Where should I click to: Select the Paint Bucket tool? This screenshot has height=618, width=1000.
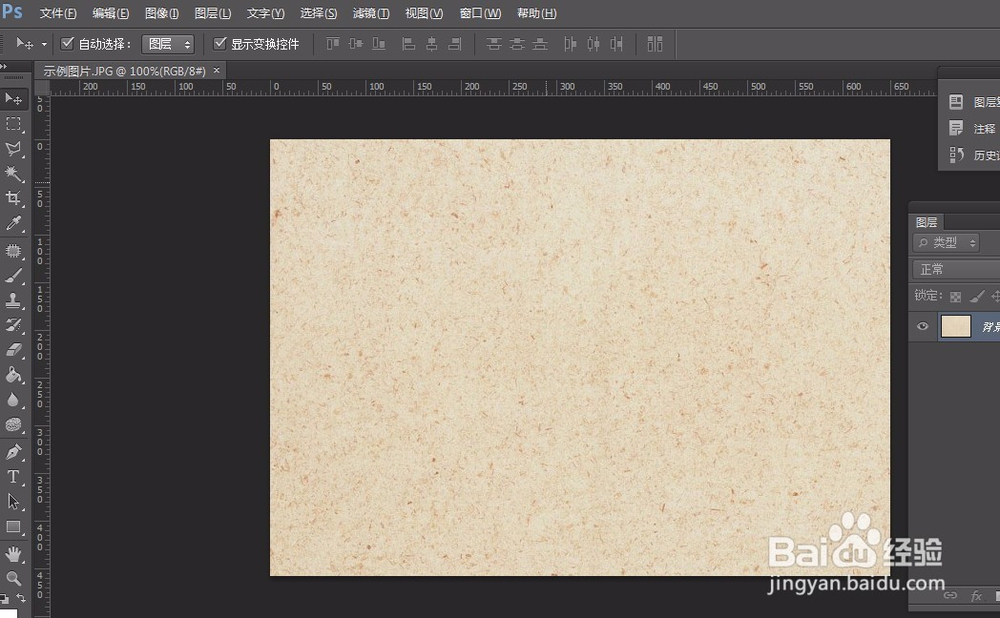point(13,375)
